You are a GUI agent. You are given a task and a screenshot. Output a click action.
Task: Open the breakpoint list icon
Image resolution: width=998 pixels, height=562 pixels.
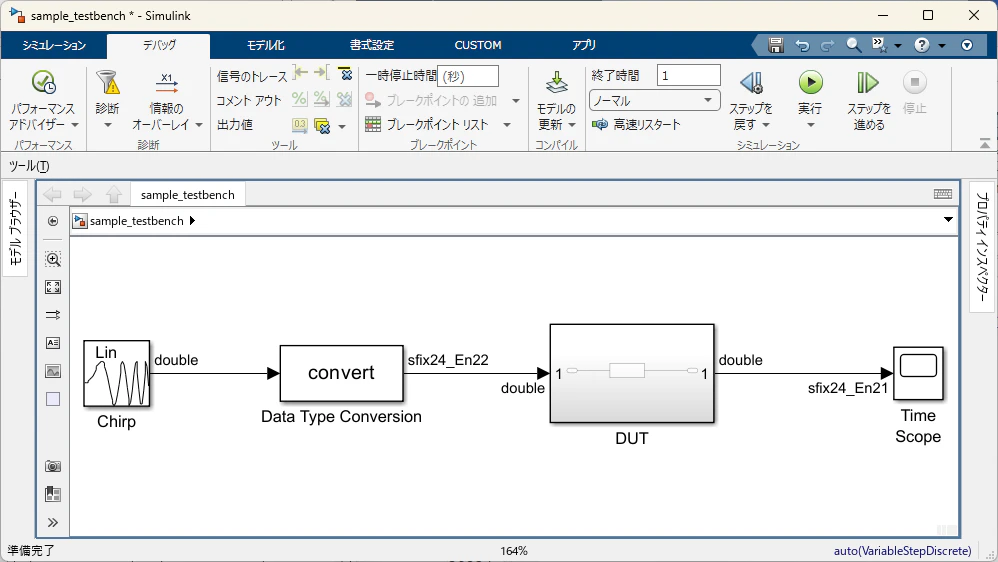click(x=373, y=124)
